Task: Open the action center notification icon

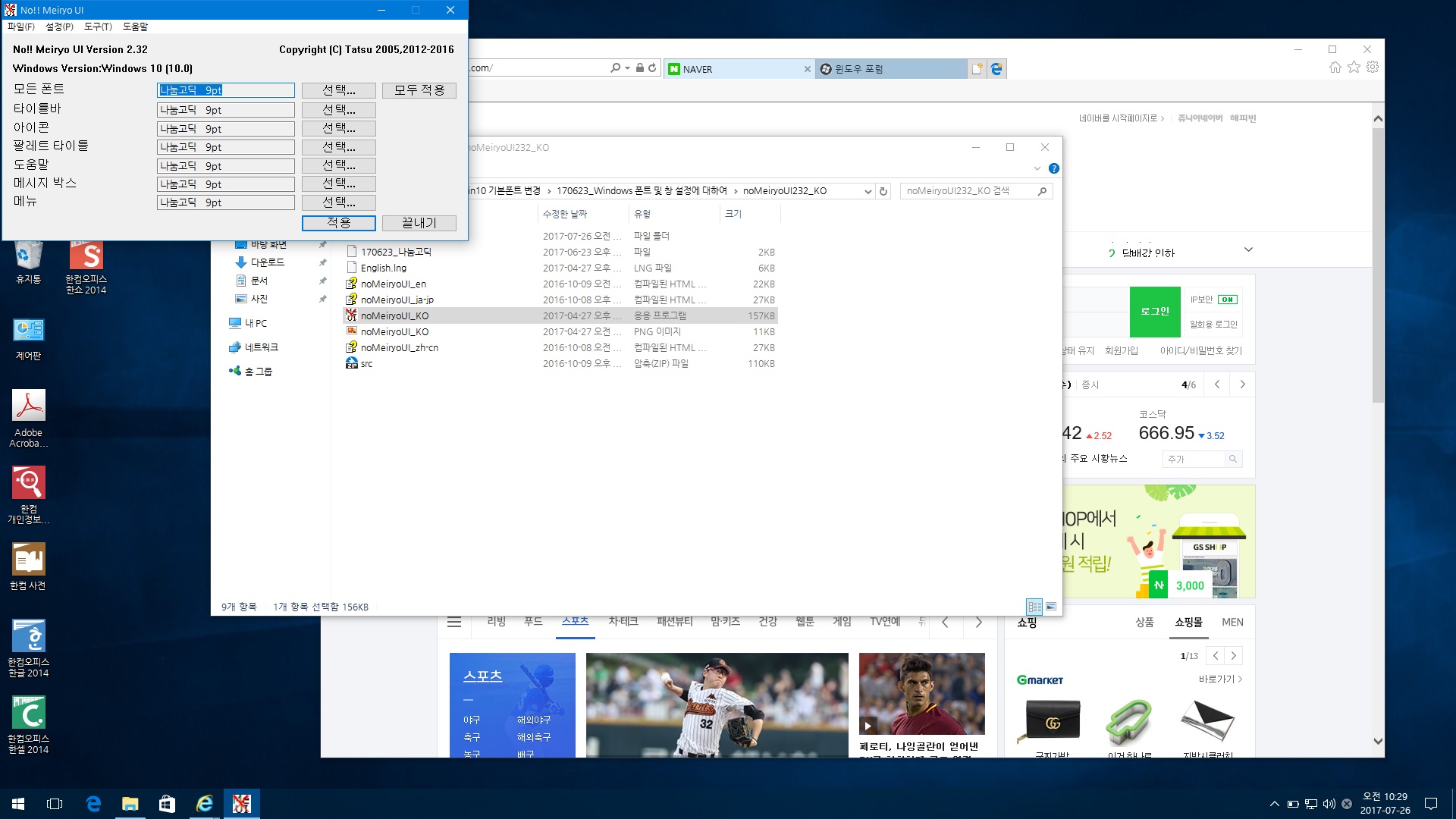Action: pyautogui.click(x=1431, y=804)
